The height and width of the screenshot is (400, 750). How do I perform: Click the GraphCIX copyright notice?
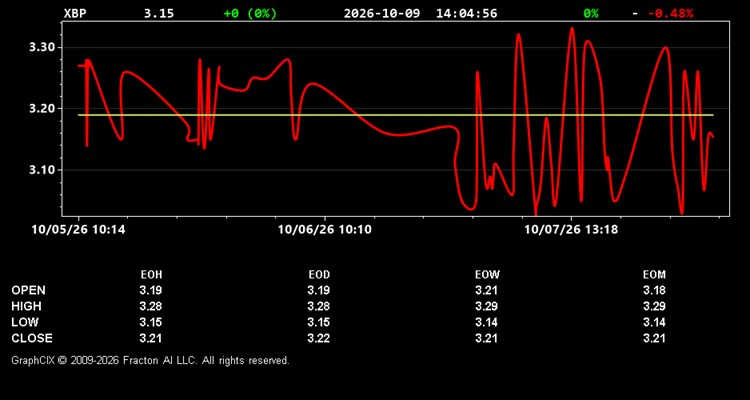tap(150, 360)
